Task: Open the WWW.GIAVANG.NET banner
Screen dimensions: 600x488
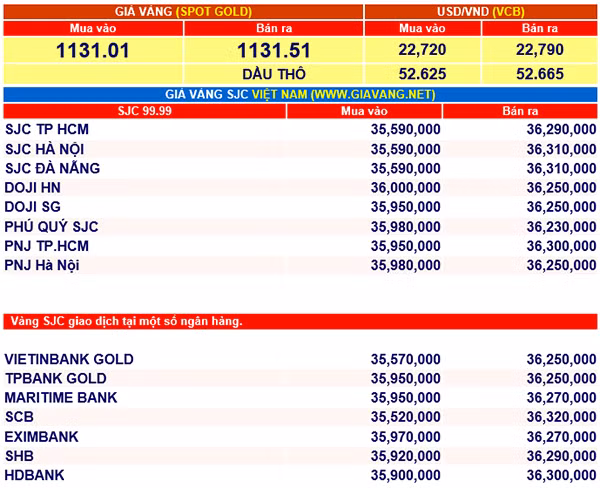Action: 300,95
